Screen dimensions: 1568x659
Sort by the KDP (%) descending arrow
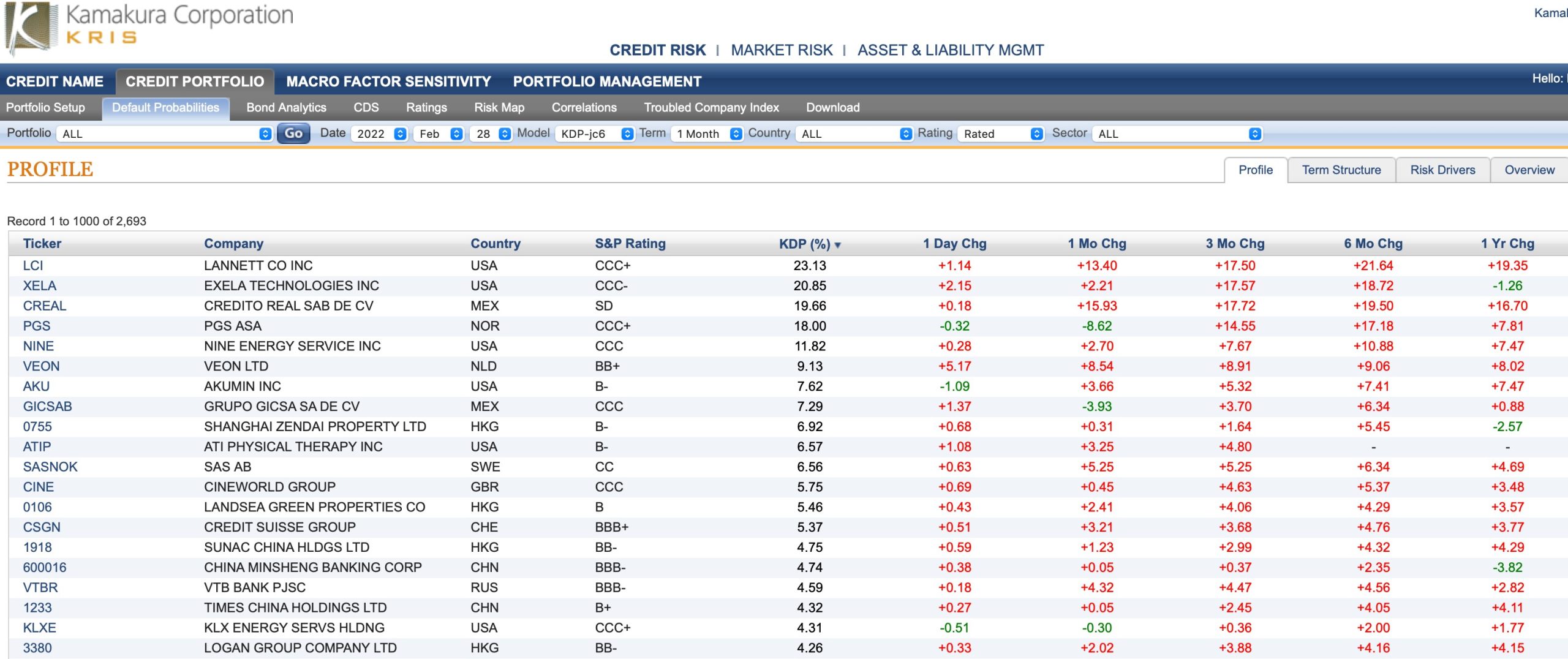pyautogui.click(x=837, y=245)
